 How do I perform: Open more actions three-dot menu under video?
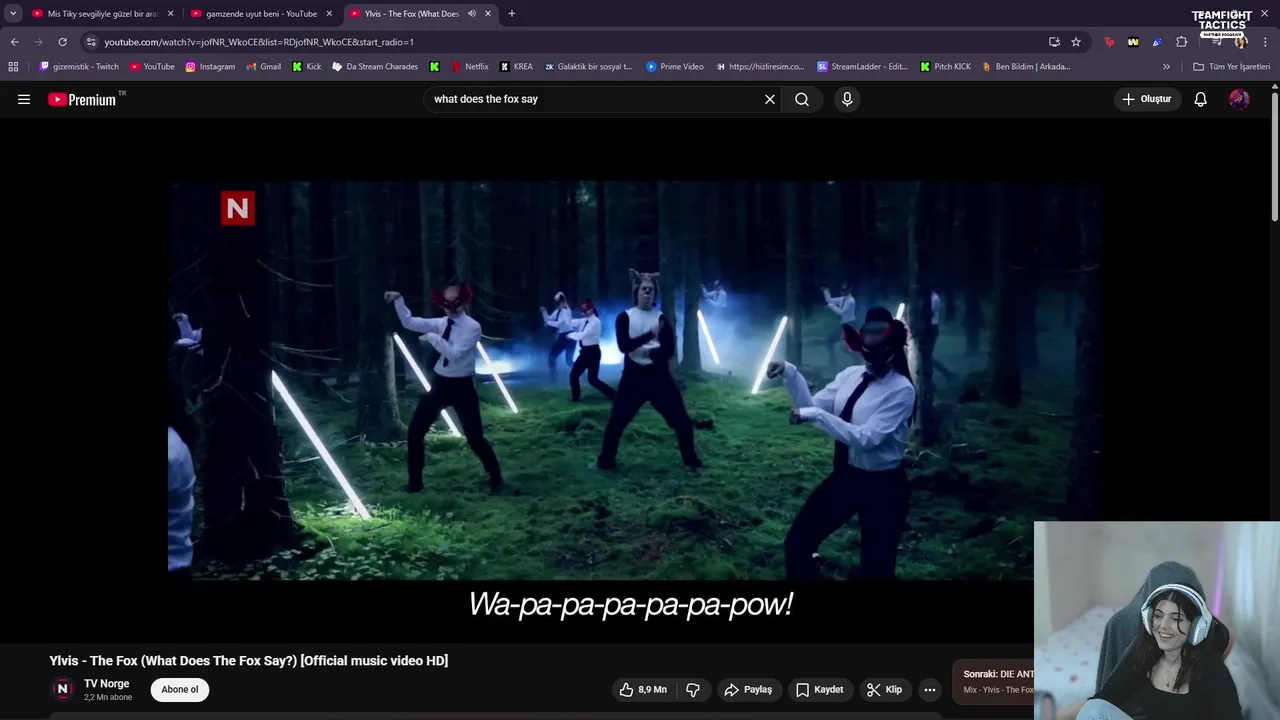coord(930,689)
